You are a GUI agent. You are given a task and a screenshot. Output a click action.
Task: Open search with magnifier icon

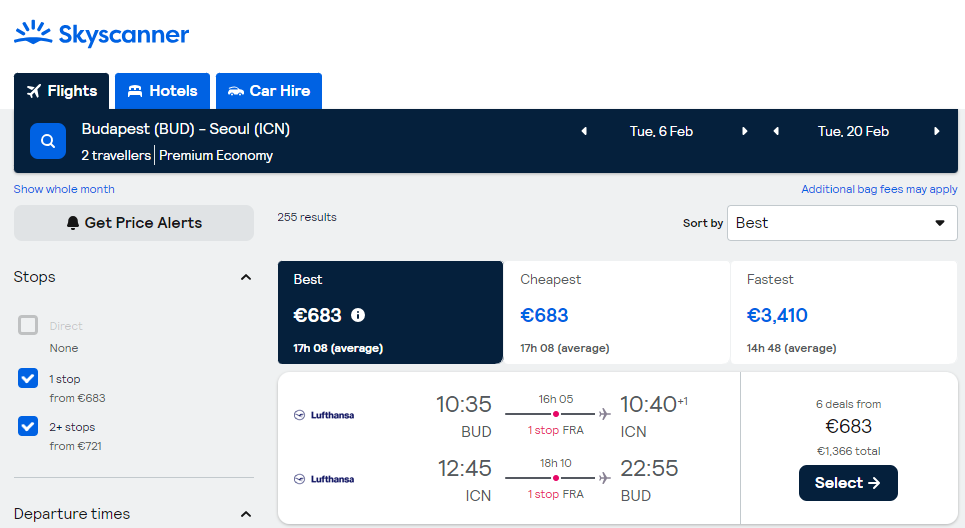pos(48,141)
